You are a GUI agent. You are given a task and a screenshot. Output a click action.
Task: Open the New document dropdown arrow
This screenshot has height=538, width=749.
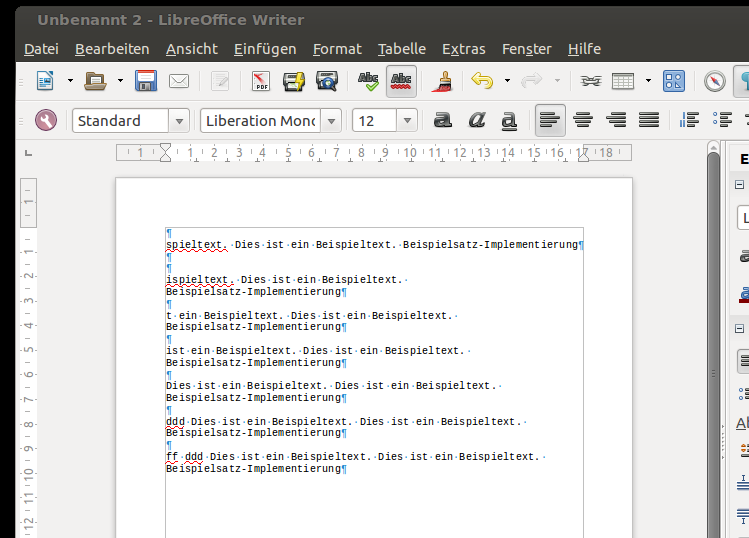70,81
